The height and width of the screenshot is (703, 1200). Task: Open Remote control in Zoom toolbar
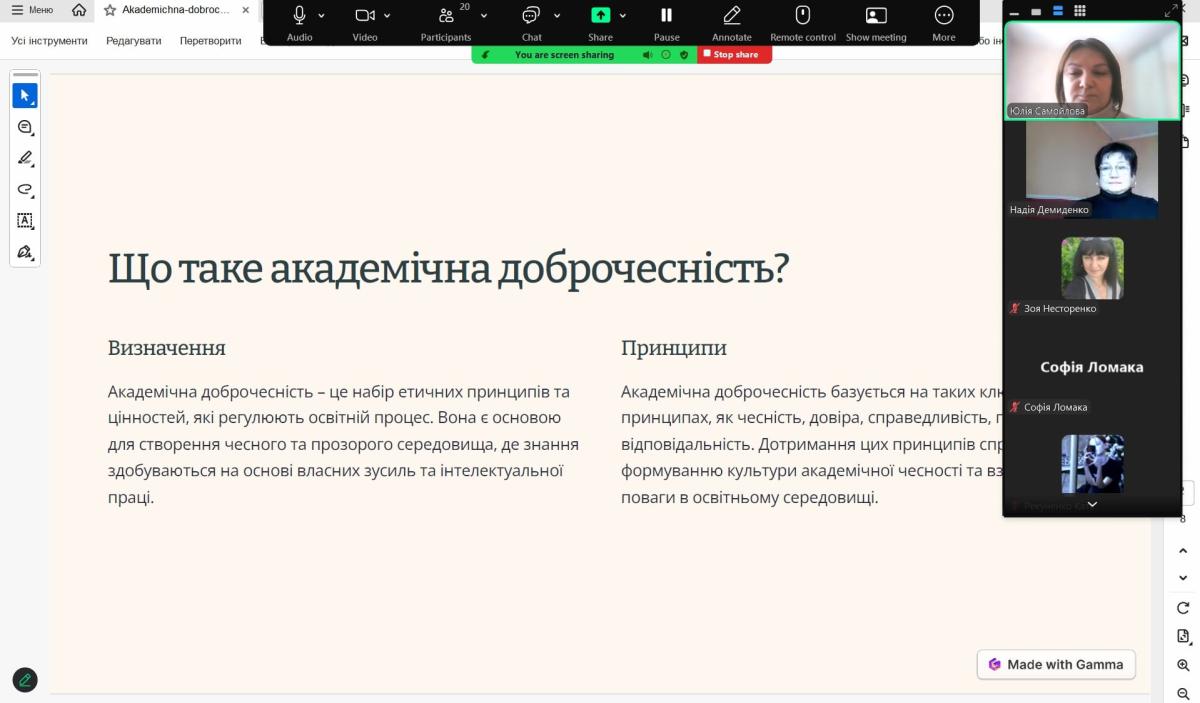802,16
